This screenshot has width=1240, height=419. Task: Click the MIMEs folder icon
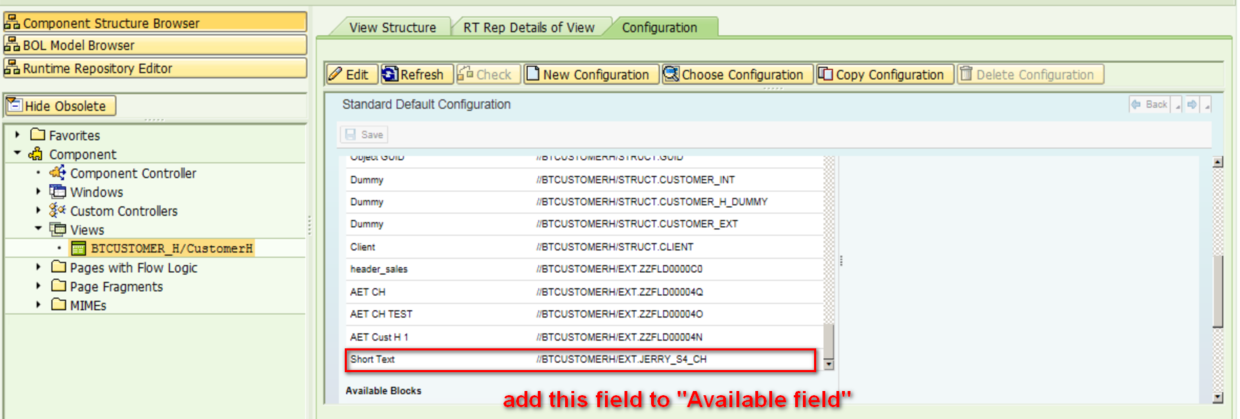pyautogui.click(x=58, y=305)
